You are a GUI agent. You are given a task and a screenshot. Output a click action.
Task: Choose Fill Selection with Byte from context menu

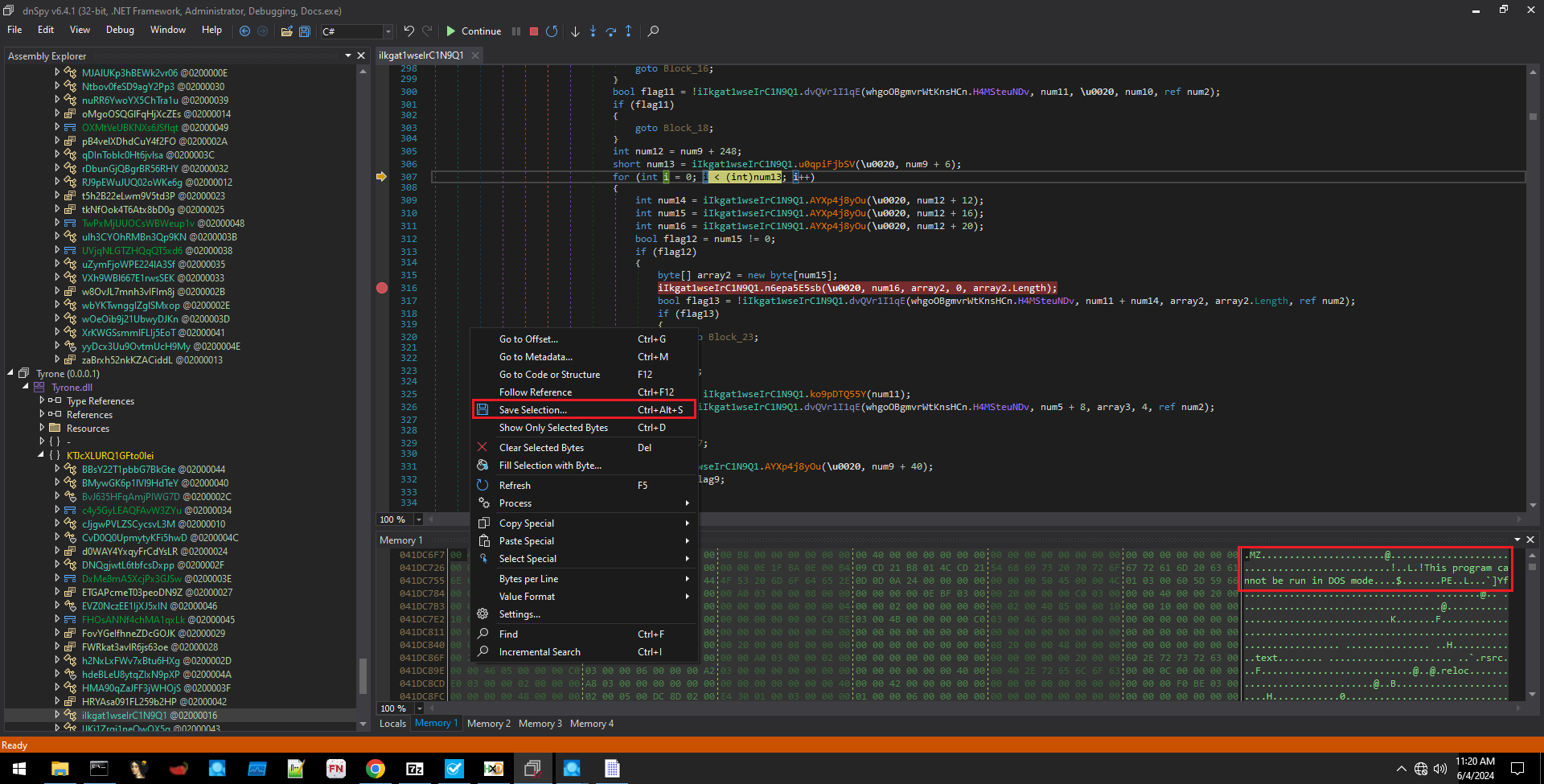550,465
